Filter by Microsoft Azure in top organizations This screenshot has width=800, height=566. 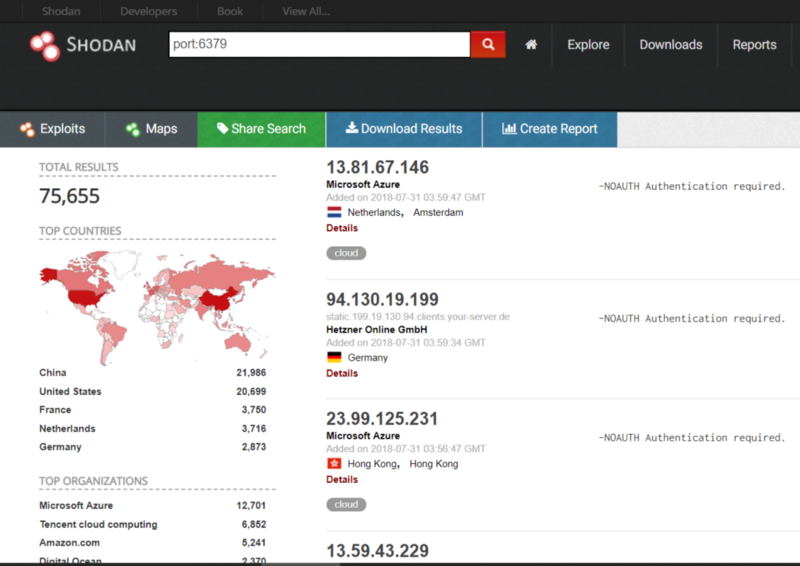pyautogui.click(x=76, y=506)
